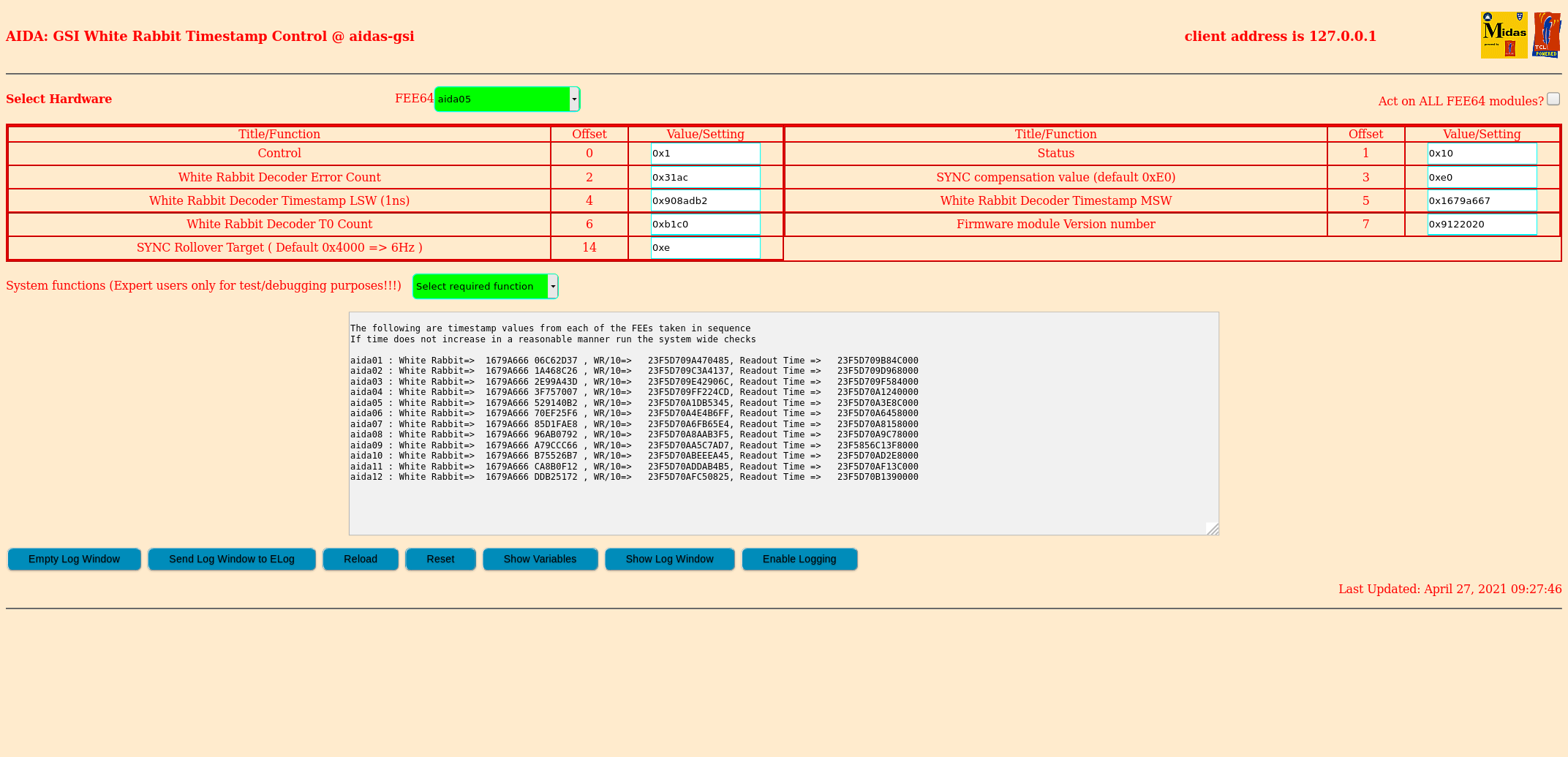The height and width of the screenshot is (757, 1568).
Task: Click the 'Status' row label
Action: click(1056, 153)
